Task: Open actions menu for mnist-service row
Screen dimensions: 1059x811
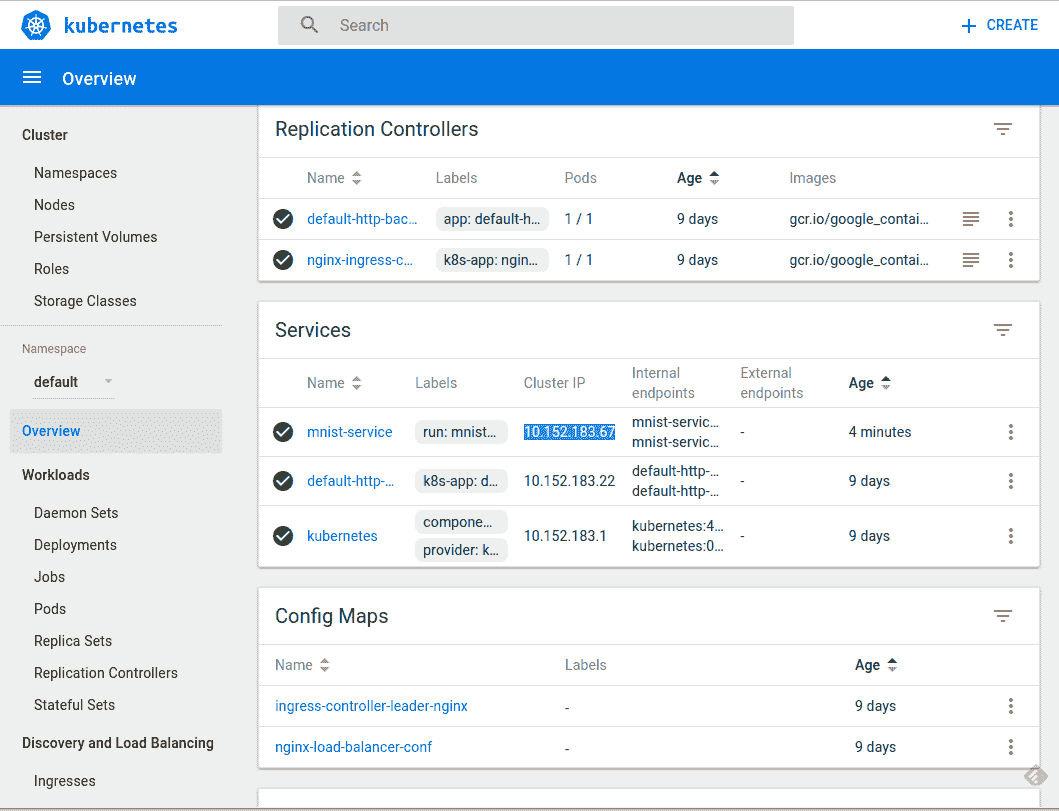Action: click(x=1010, y=432)
